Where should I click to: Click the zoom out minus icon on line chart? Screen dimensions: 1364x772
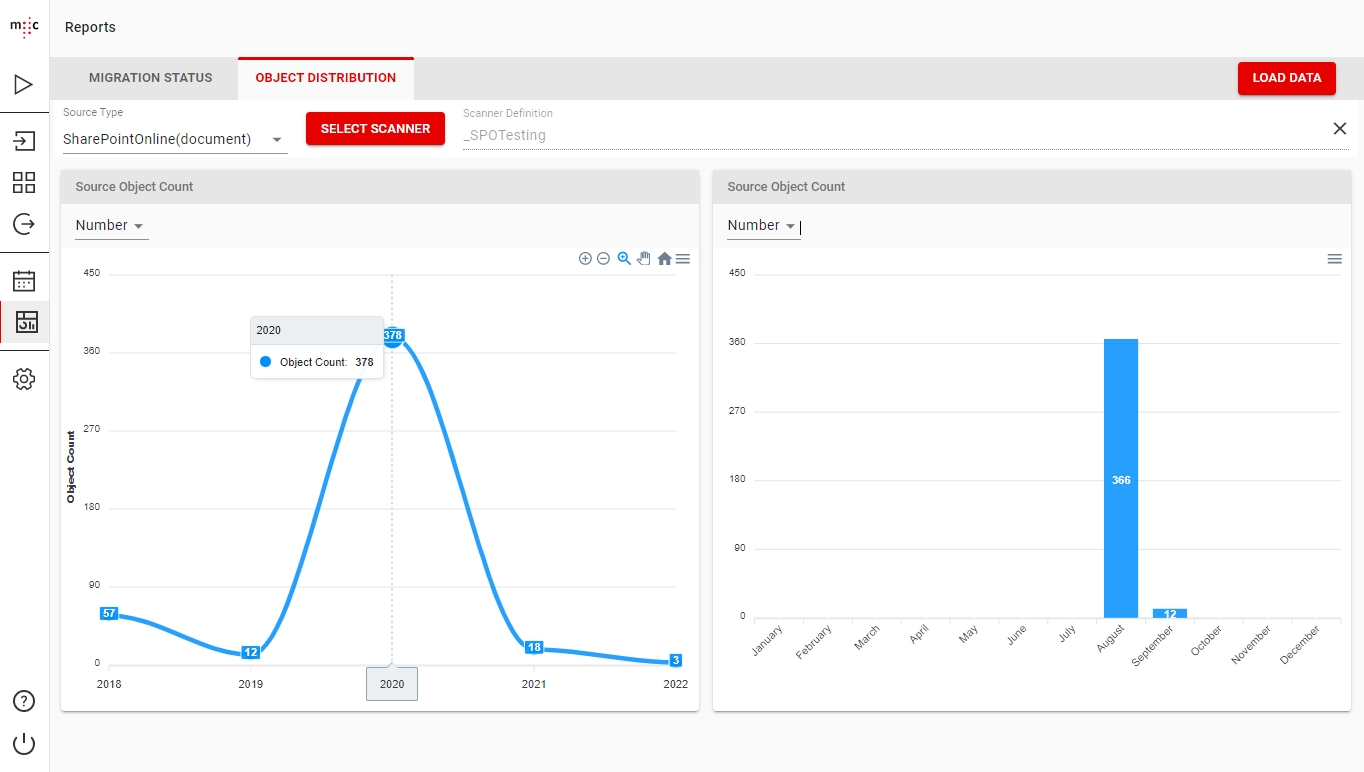(603, 259)
